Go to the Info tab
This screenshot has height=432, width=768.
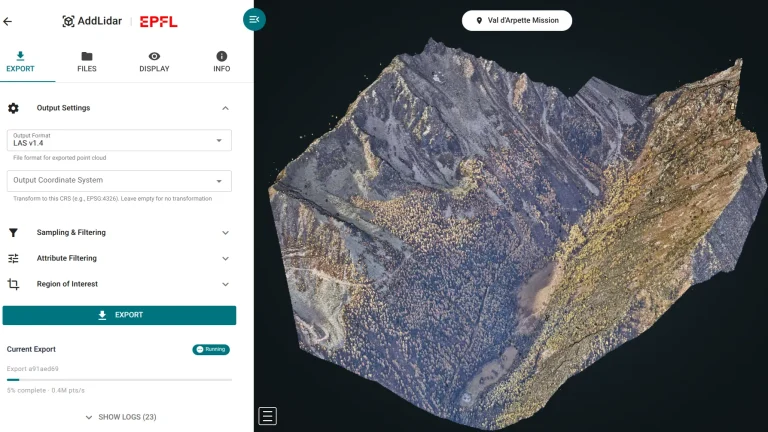[221, 62]
